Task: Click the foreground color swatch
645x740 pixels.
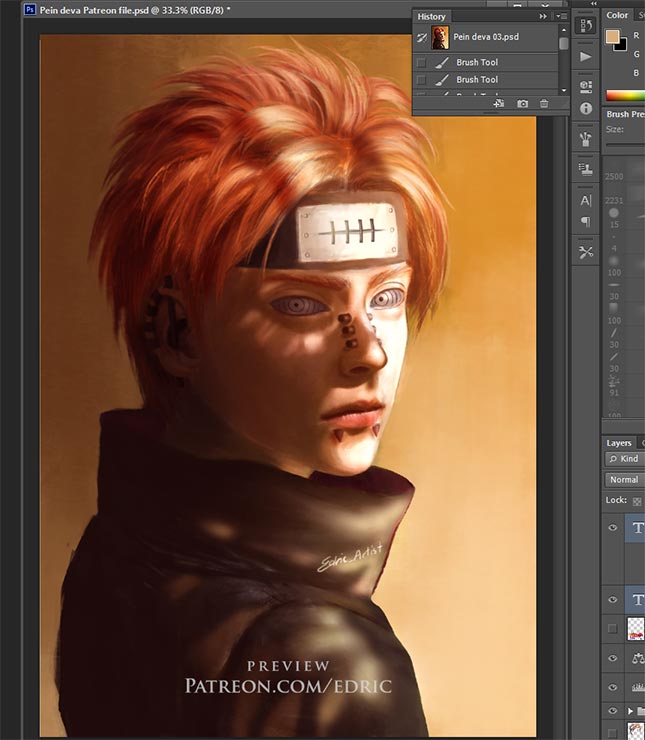Action: [612, 37]
